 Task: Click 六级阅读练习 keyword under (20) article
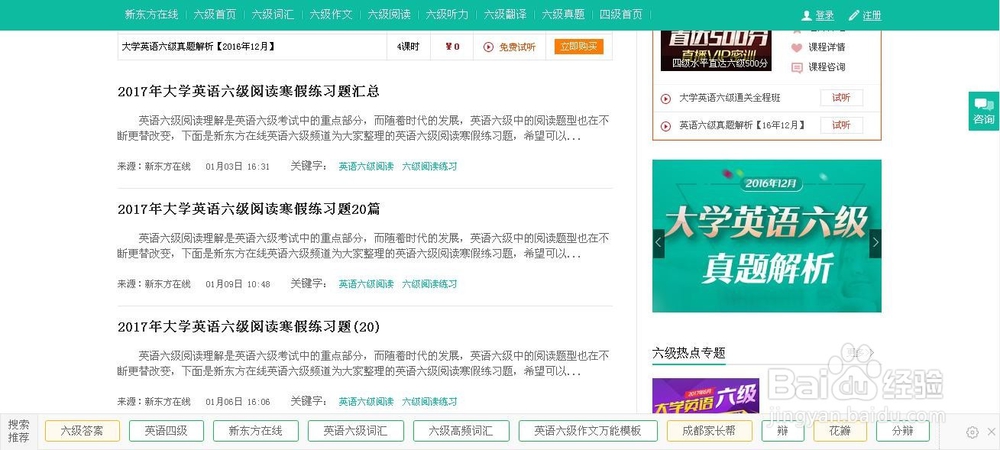tap(429, 402)
